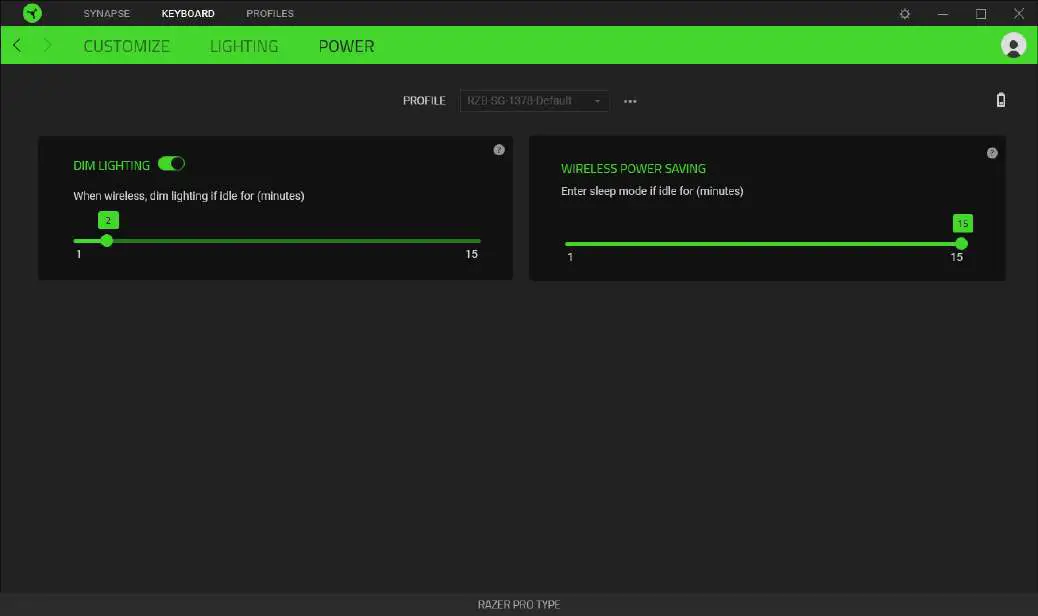Expand the Profile dropdown list

pos(534,101)
